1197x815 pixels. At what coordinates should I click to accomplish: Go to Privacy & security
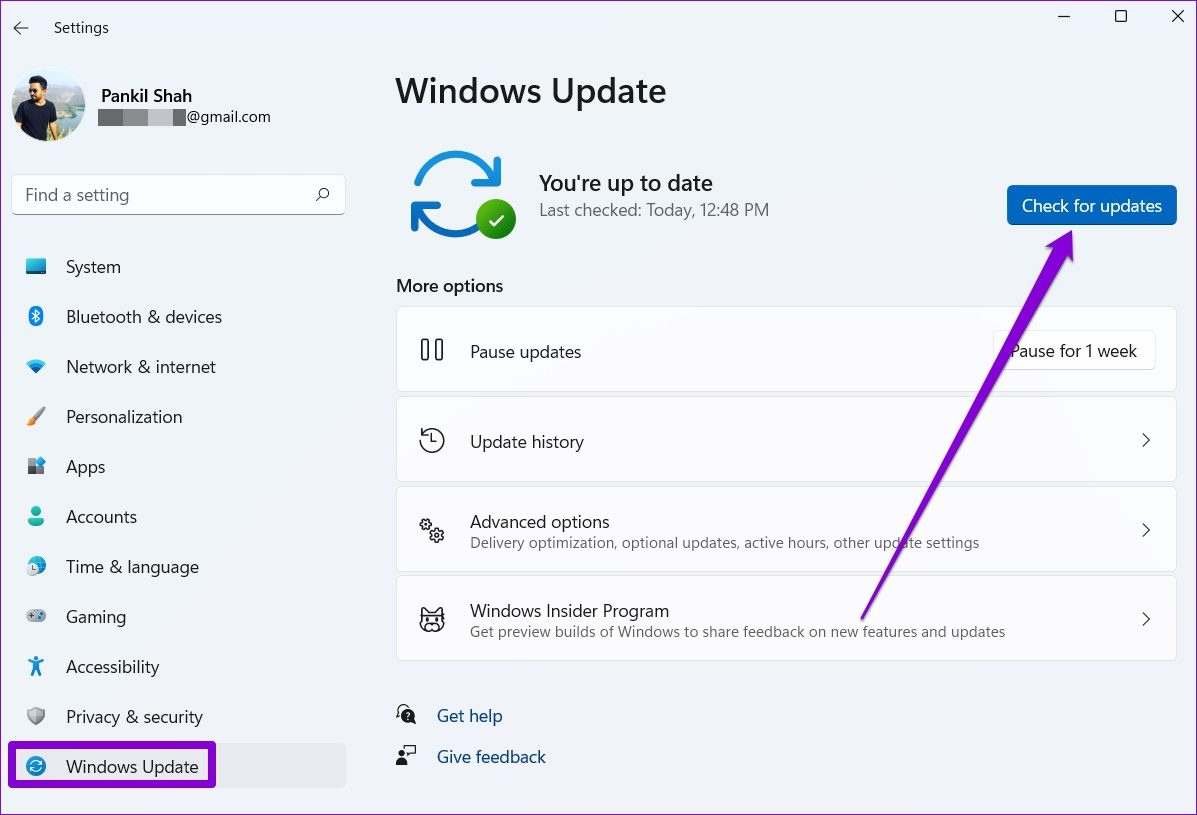[x=134, y=717]
